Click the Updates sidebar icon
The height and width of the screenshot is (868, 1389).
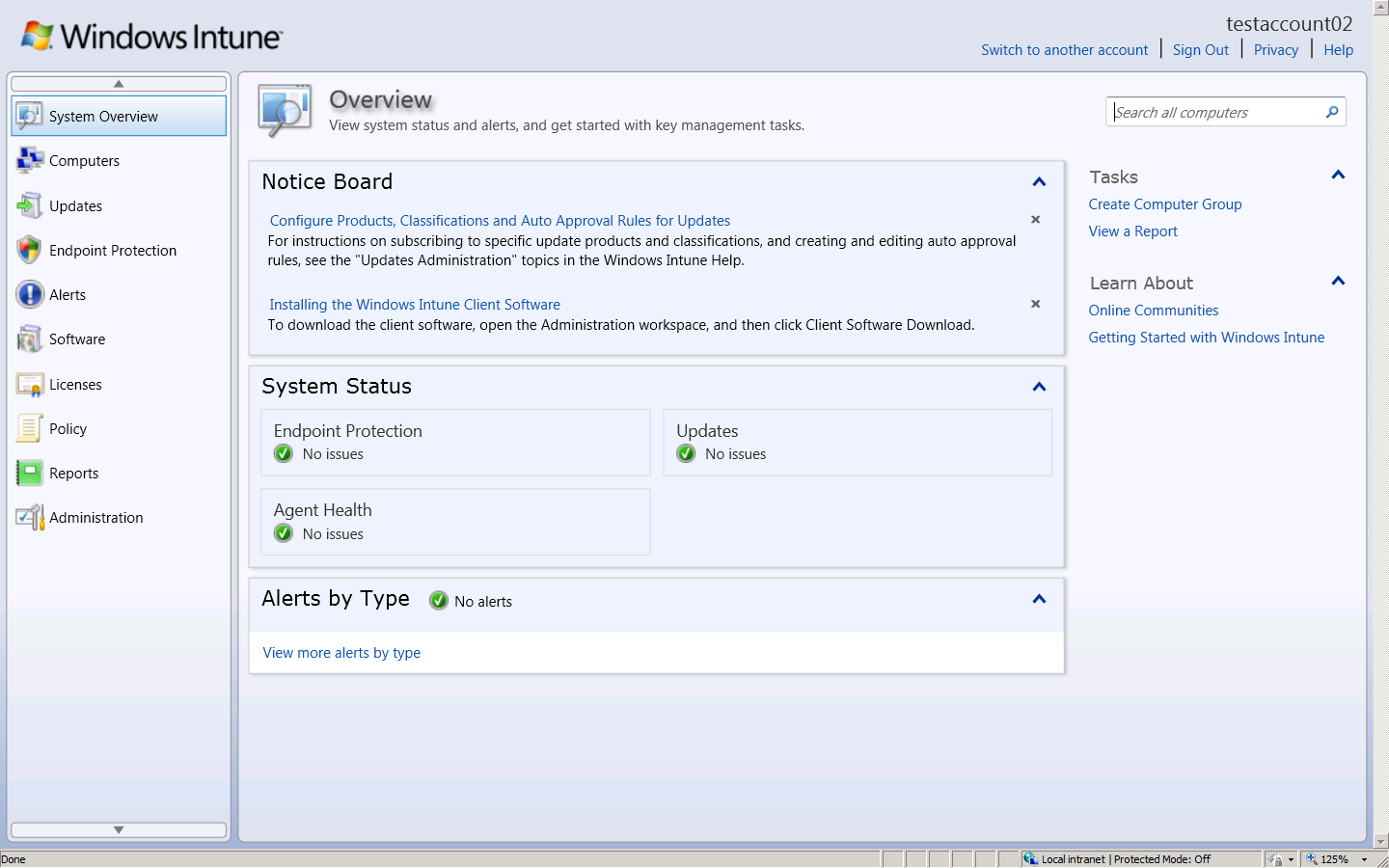pos(30,205)
